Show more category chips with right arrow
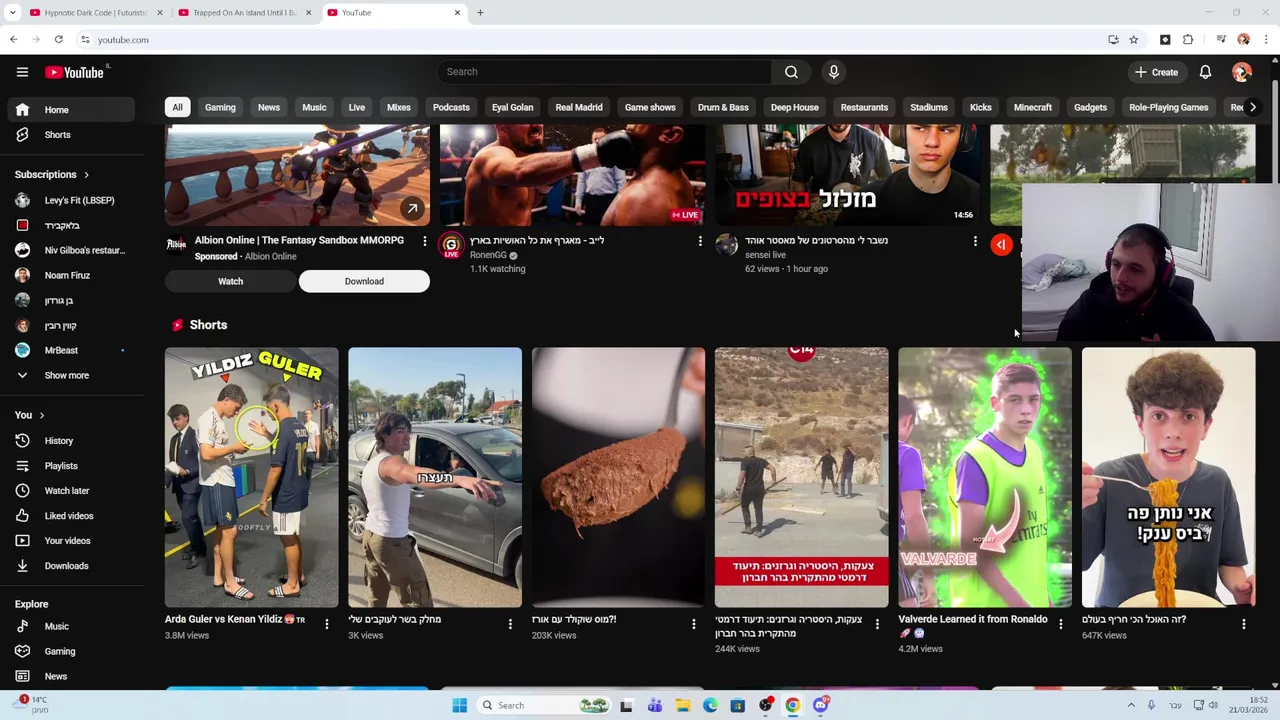Image resolution: width=1280 pixels, height=720 pixels. [1252, 108]
